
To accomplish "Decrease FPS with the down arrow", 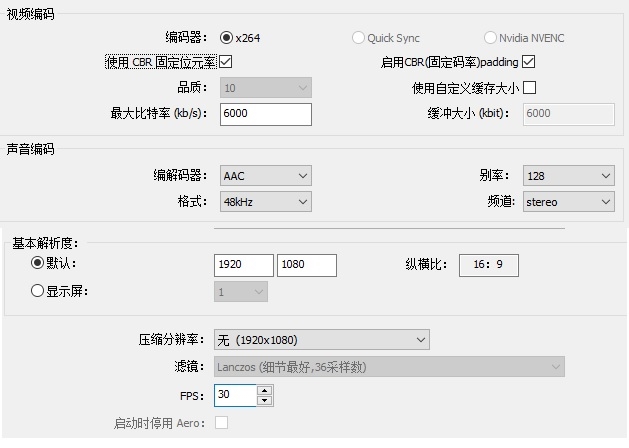I will tap(265, 401).
